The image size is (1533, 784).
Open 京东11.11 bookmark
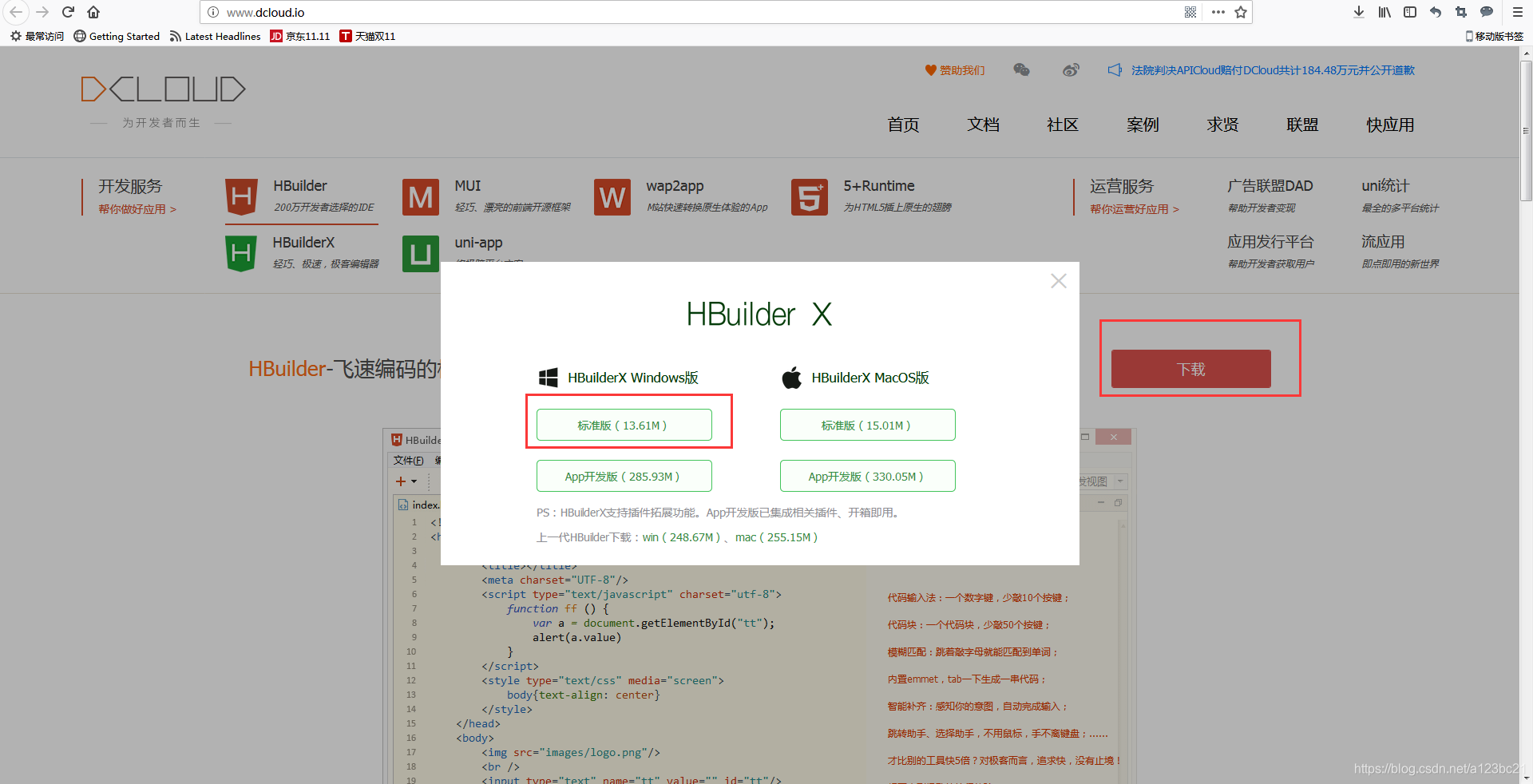[300, 36]
